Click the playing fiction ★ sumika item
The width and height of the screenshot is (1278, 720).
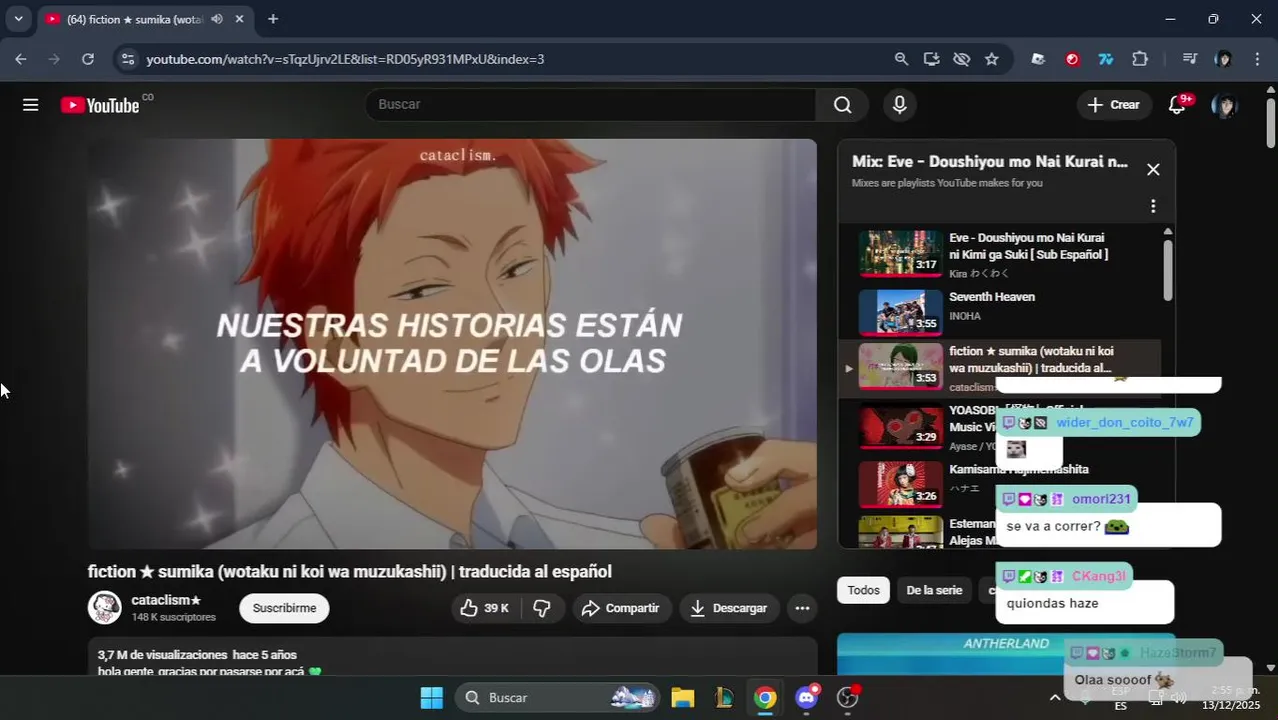(1000, 368)
